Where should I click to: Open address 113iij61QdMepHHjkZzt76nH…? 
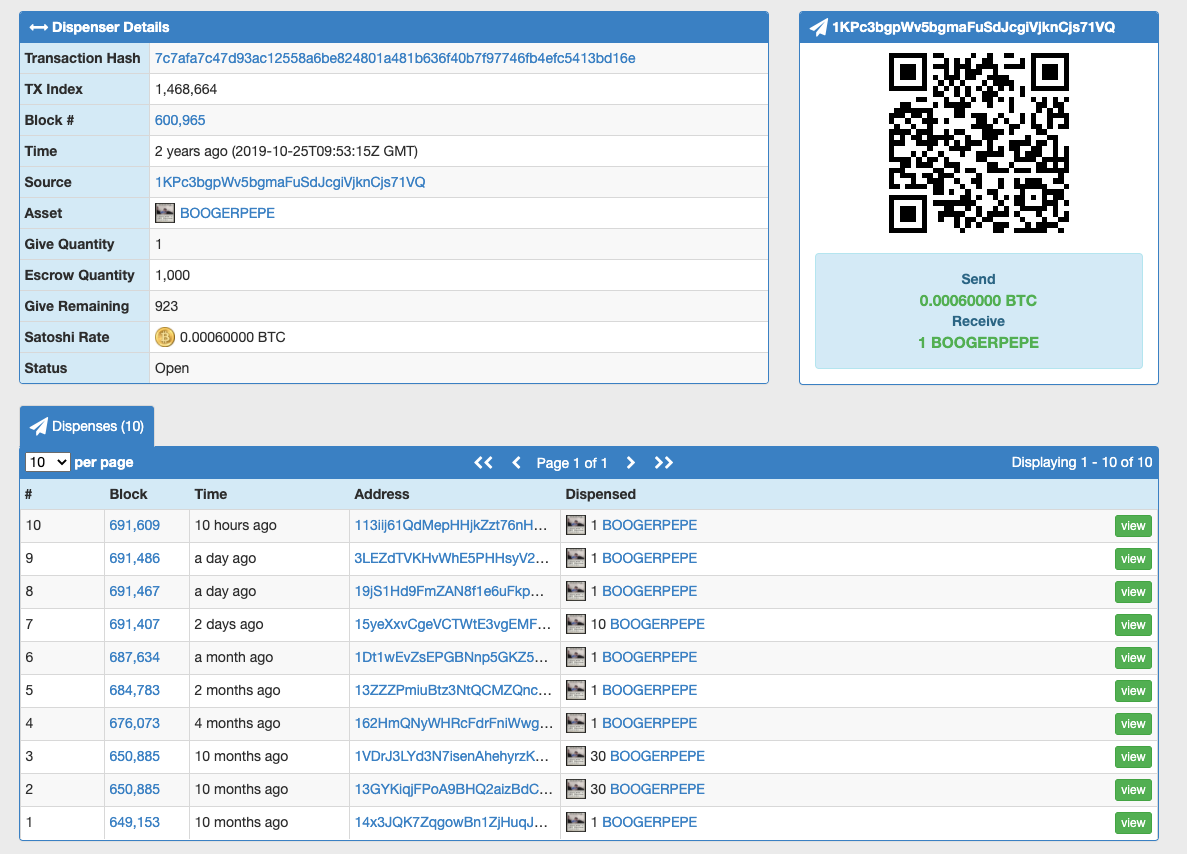pos(450,525)
